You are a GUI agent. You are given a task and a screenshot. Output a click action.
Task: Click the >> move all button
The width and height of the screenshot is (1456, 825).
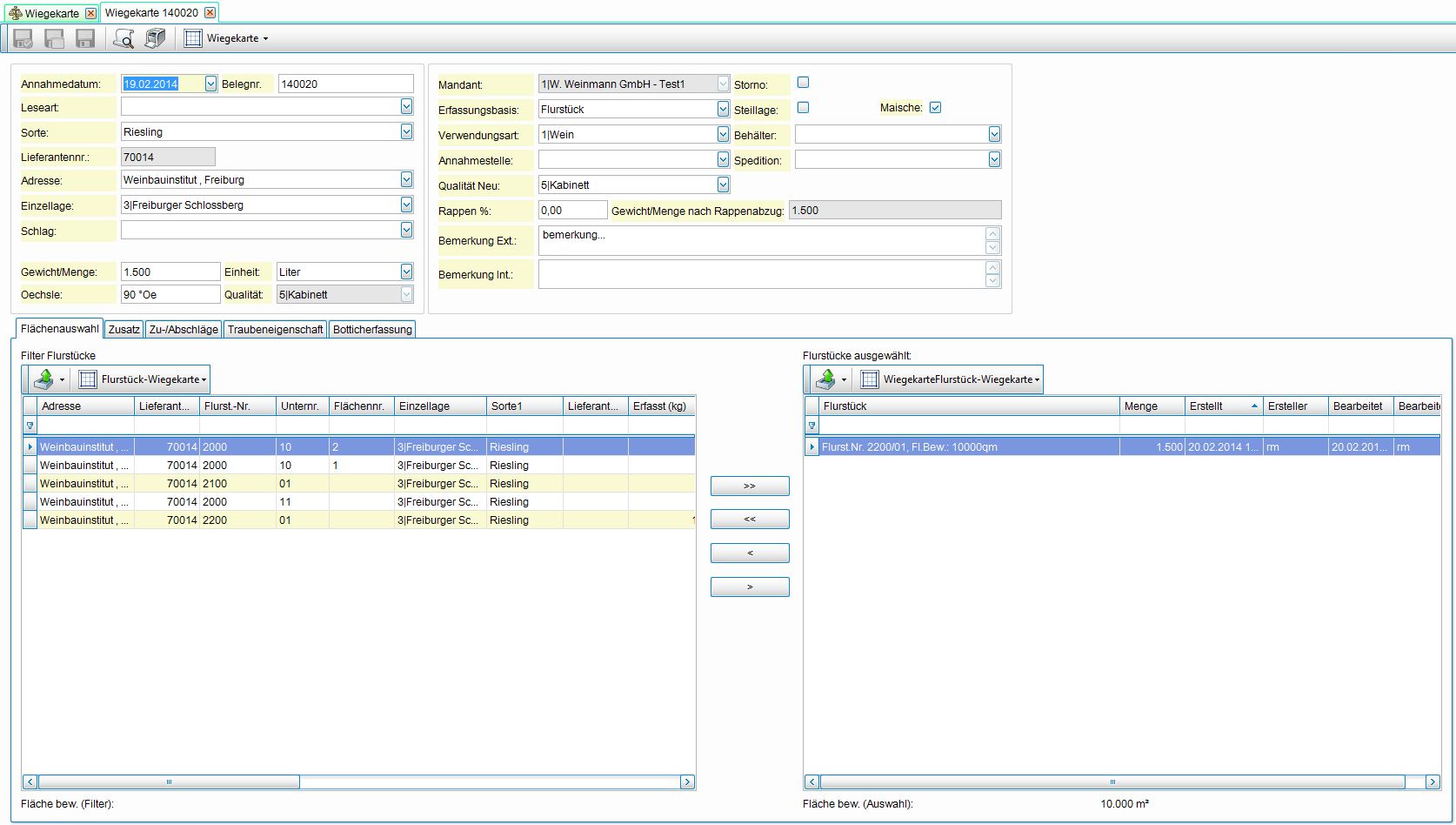click(750, 486)
